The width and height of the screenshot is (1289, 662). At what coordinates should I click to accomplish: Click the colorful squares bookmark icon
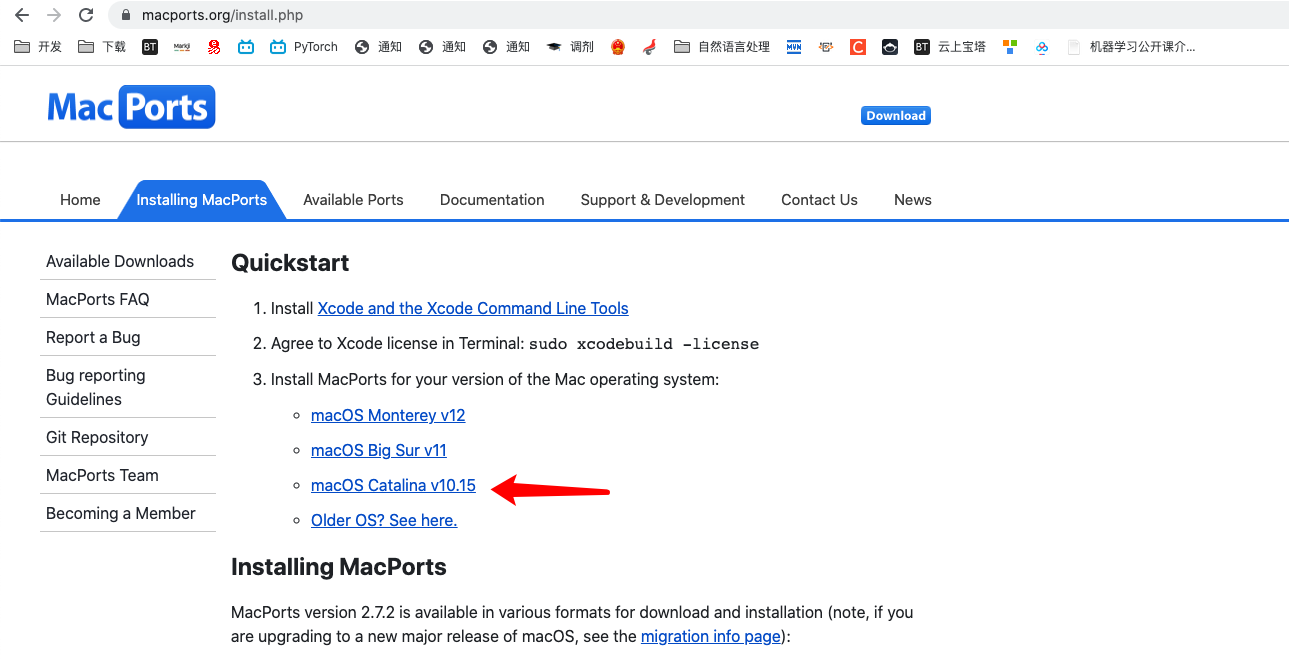(x=1010, y=47)
